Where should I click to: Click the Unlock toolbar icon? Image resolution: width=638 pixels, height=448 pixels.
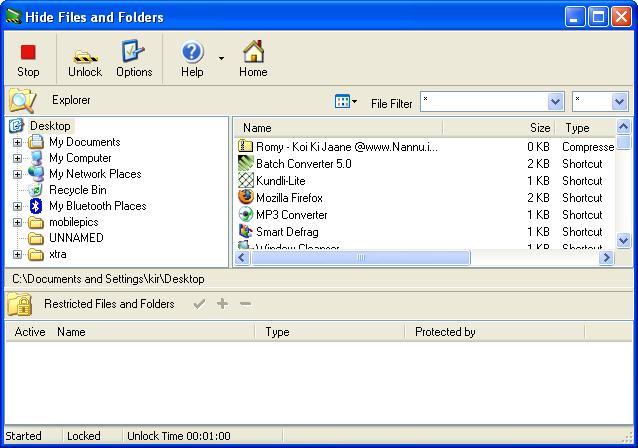point(85,56)
